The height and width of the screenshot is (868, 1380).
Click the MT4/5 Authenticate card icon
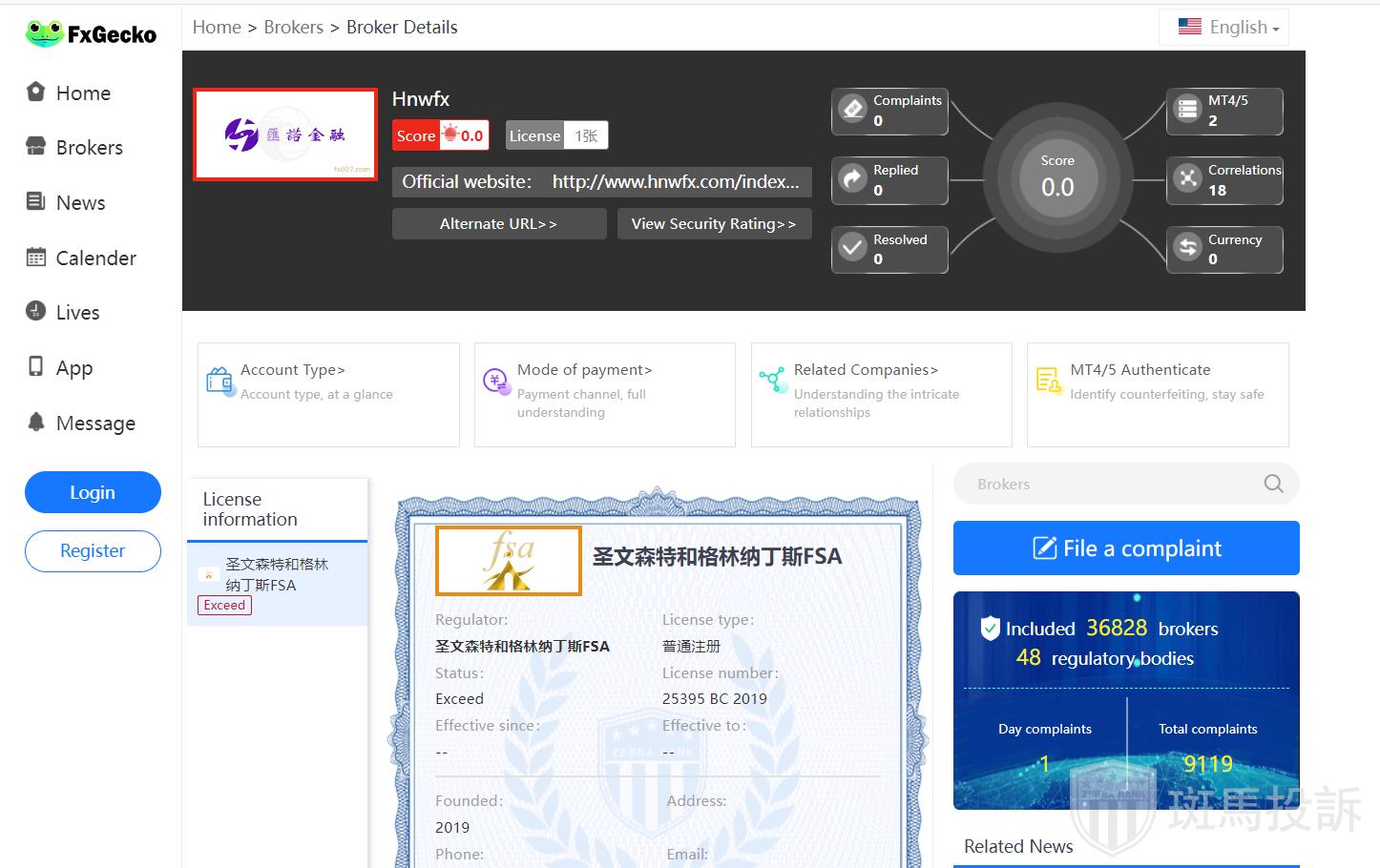(1048, 381)
